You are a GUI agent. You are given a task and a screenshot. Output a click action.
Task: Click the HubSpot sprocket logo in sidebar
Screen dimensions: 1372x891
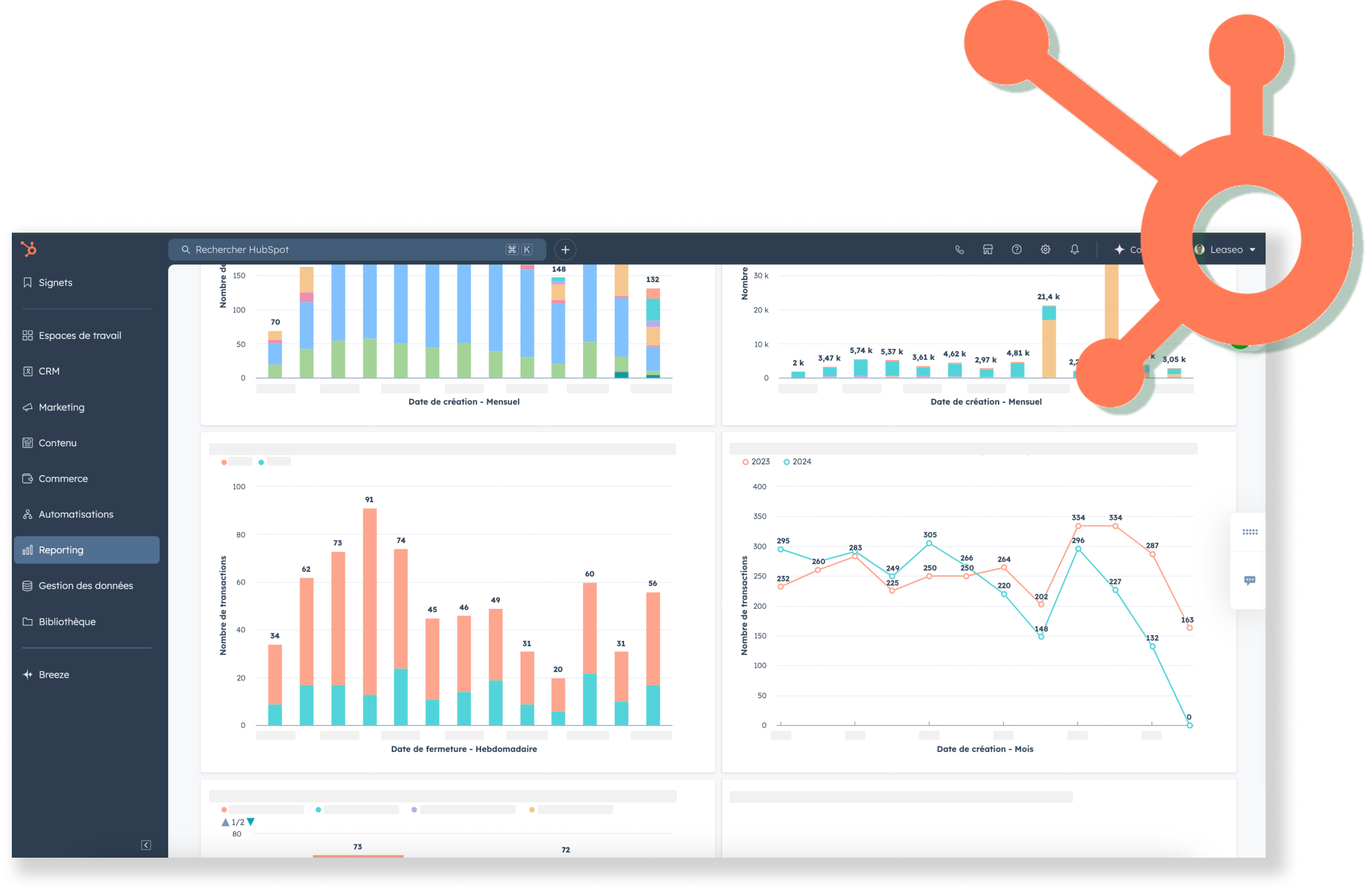click(x=28, y=249)
